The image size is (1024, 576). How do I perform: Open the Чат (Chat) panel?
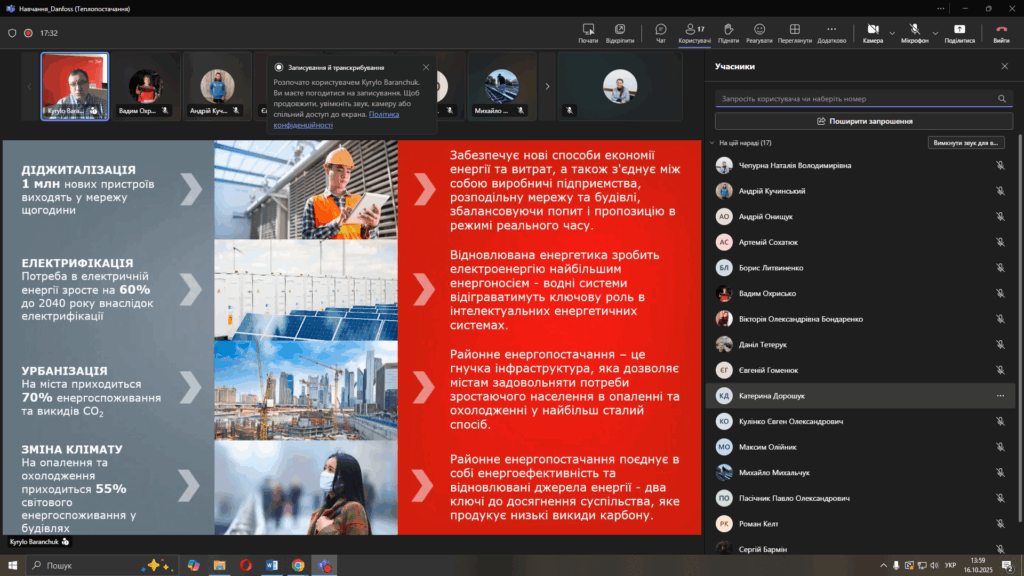[661, 32]
